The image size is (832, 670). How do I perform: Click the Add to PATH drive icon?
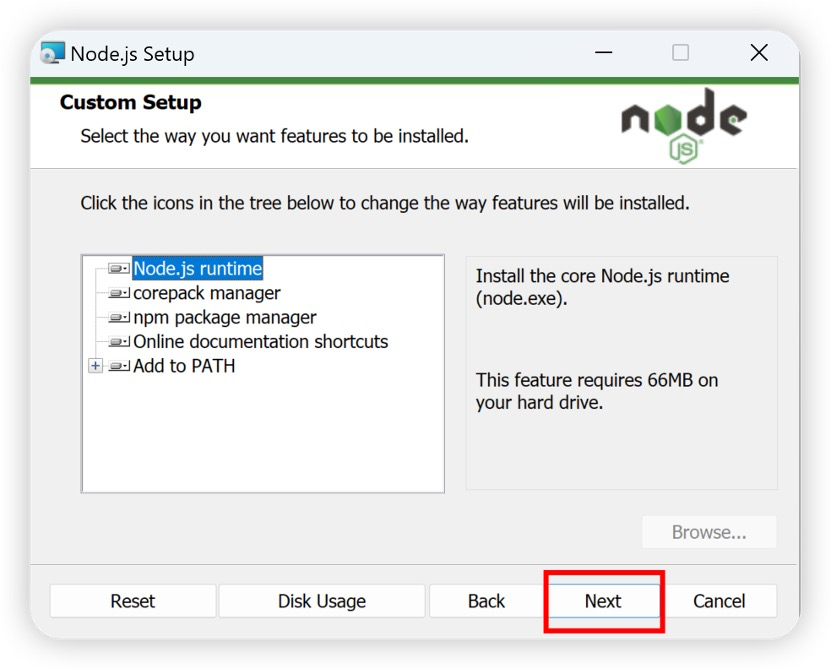click(x=119, y=366)
